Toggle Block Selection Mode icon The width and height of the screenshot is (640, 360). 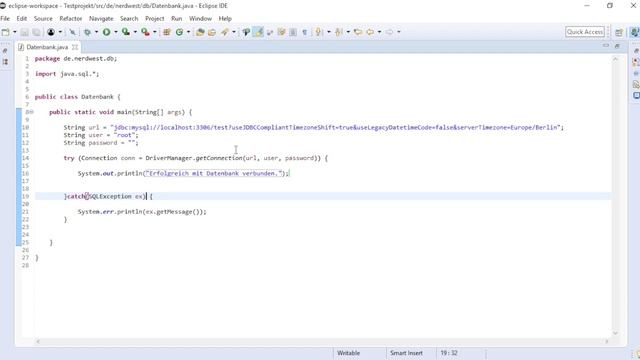click(293, 32)
